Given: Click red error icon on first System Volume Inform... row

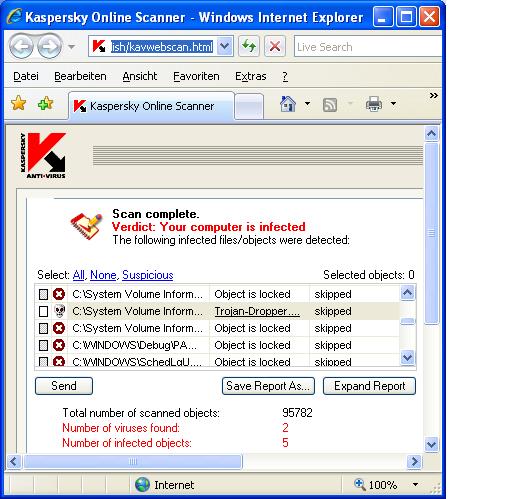Looking at the screenshot, I should [59, 294].
